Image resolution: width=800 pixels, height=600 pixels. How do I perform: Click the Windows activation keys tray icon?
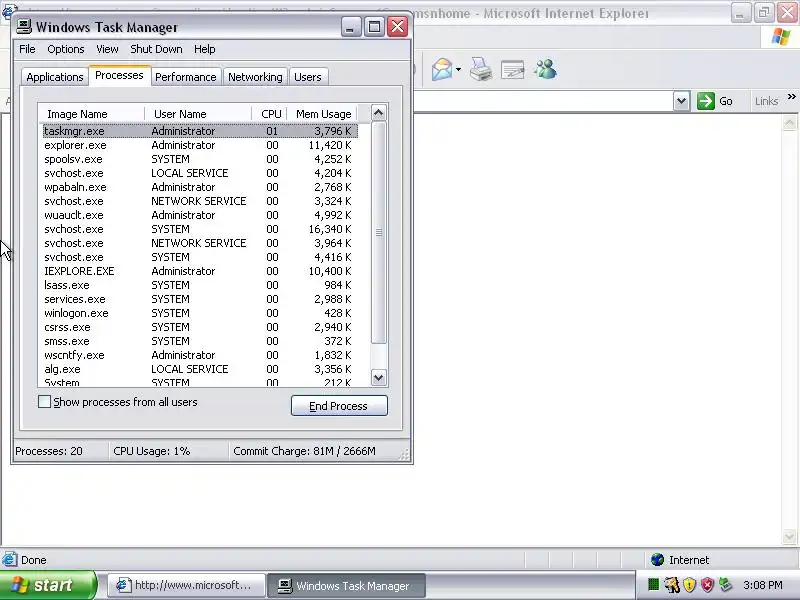click(672, 585)
